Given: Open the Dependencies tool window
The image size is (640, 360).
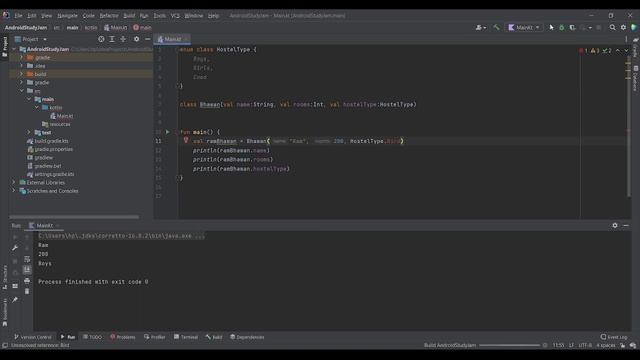Looking at the screenshot, I should 247,337.
